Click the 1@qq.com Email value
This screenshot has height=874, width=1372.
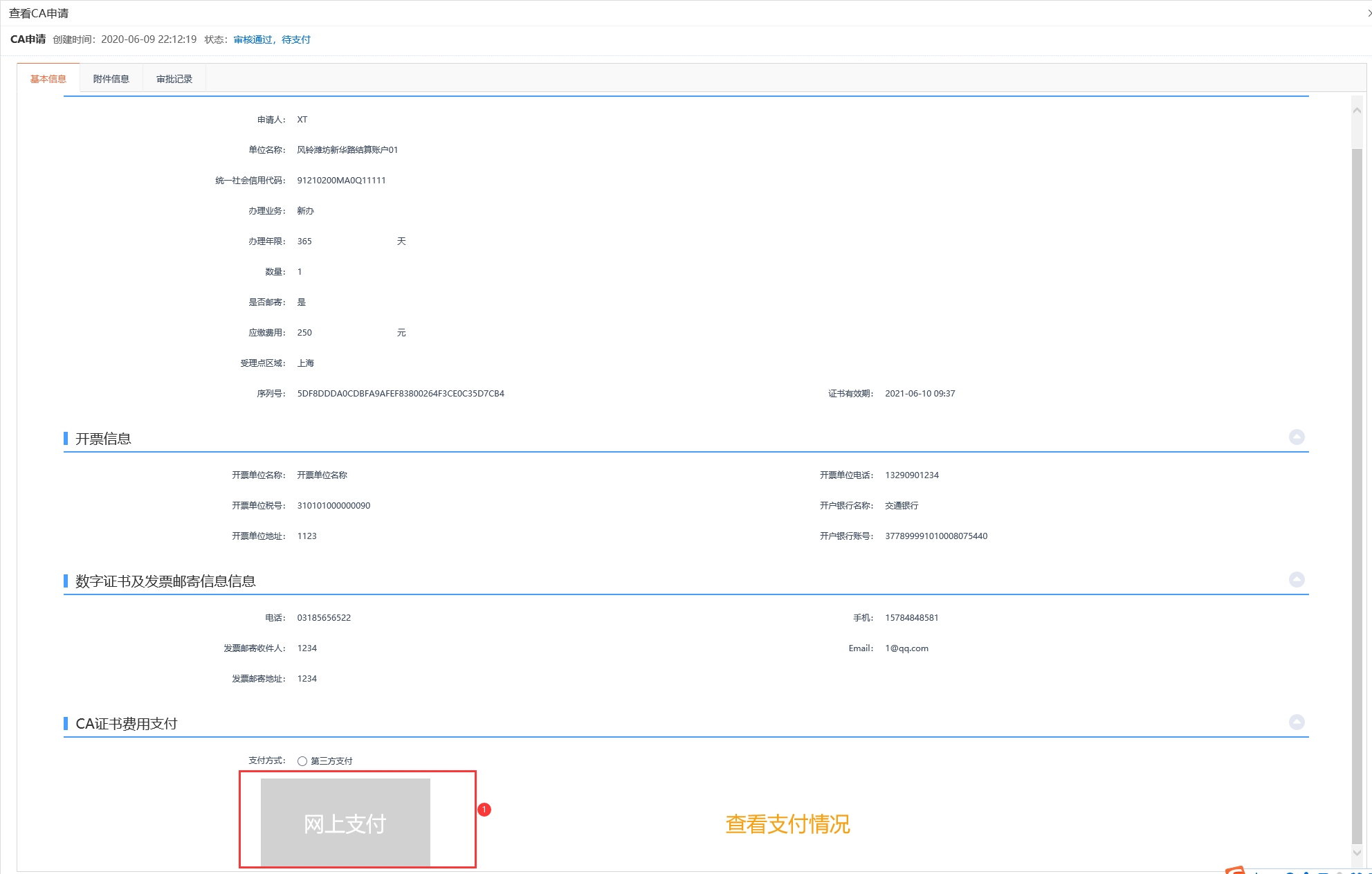[906, 648]
